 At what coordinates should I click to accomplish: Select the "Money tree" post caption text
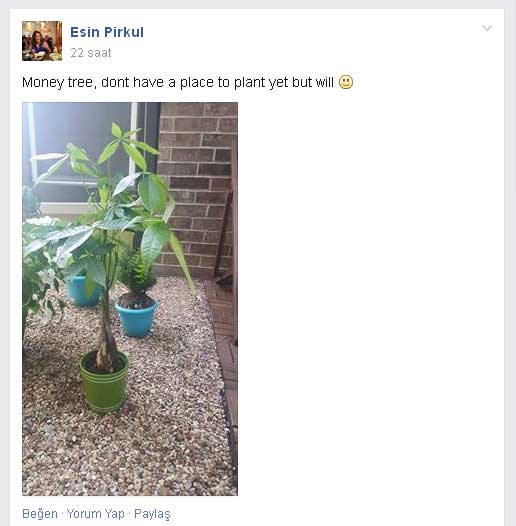tap(178, 83)
